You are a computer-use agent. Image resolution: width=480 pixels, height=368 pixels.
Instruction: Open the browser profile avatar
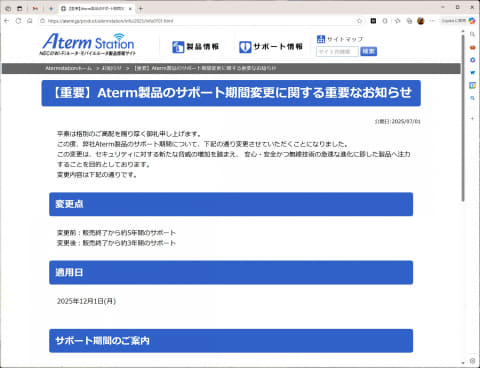pos(421,21)
